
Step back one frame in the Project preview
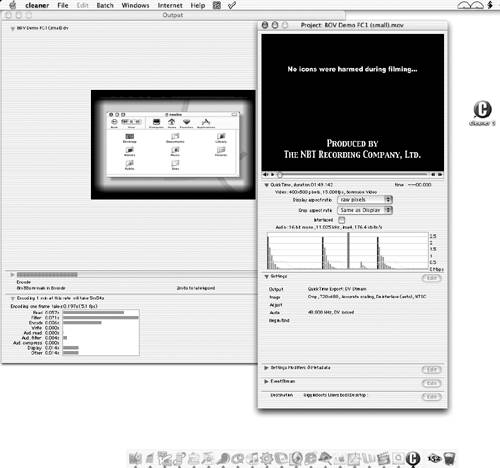[433, 174]
